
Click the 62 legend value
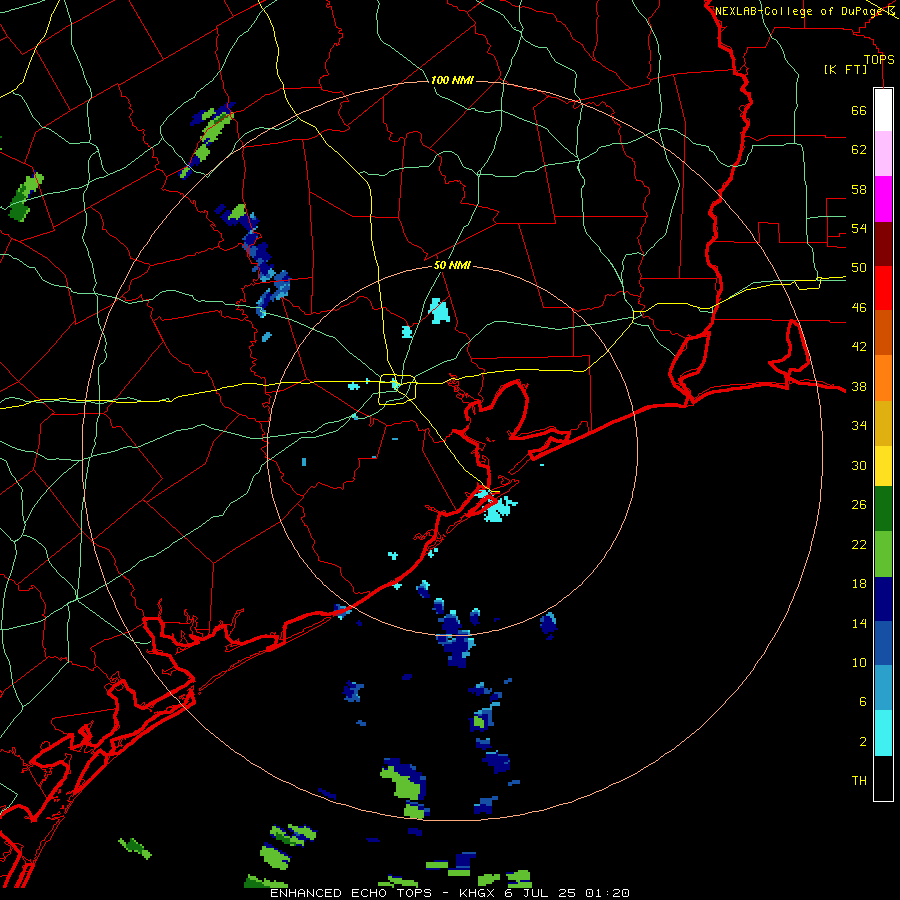pyautogui.click(x=859, y=150)
